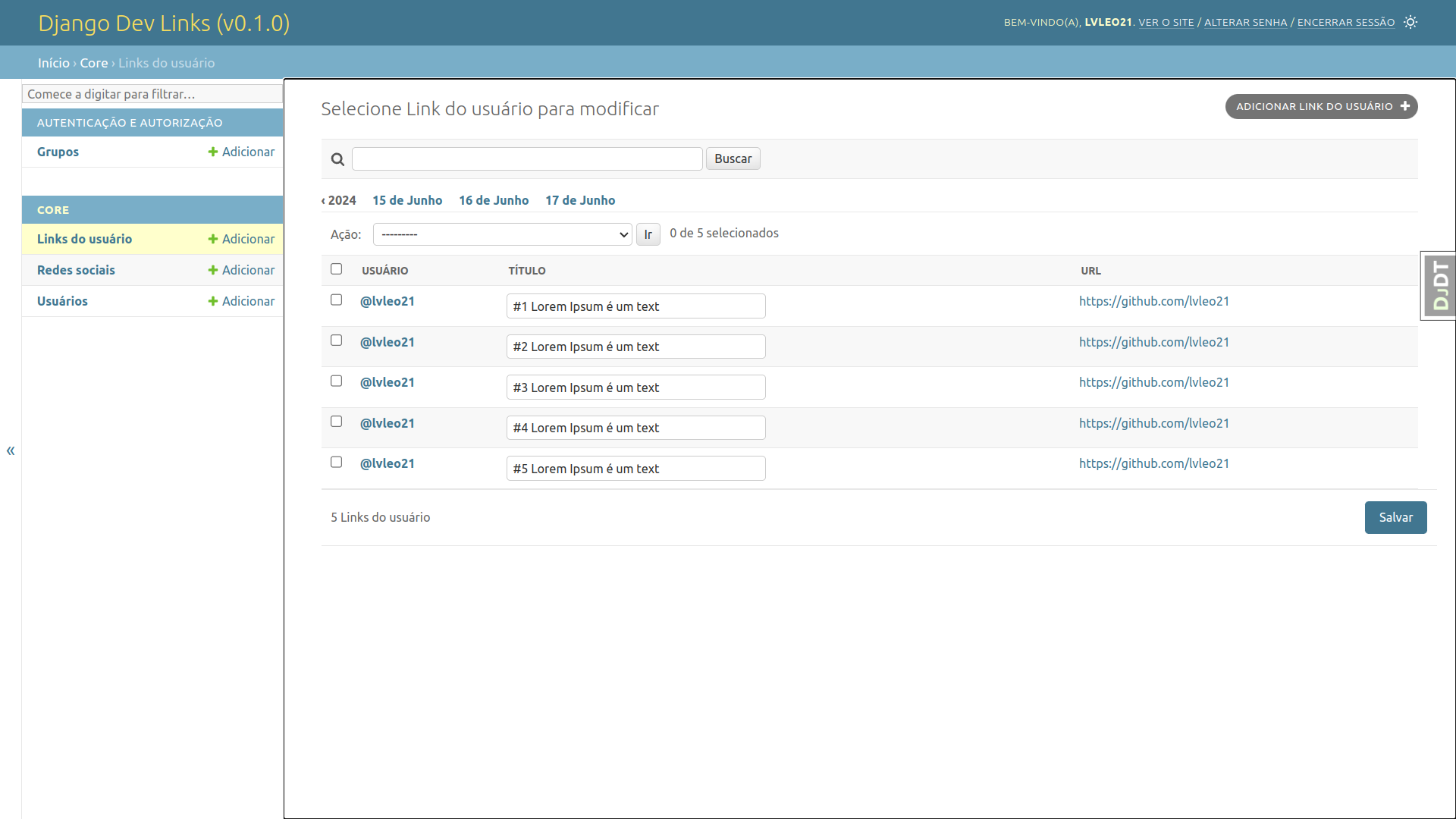Open the 15 de Junho filter tab
Screen dimensions: 1456x819
(x=407, y=200)
